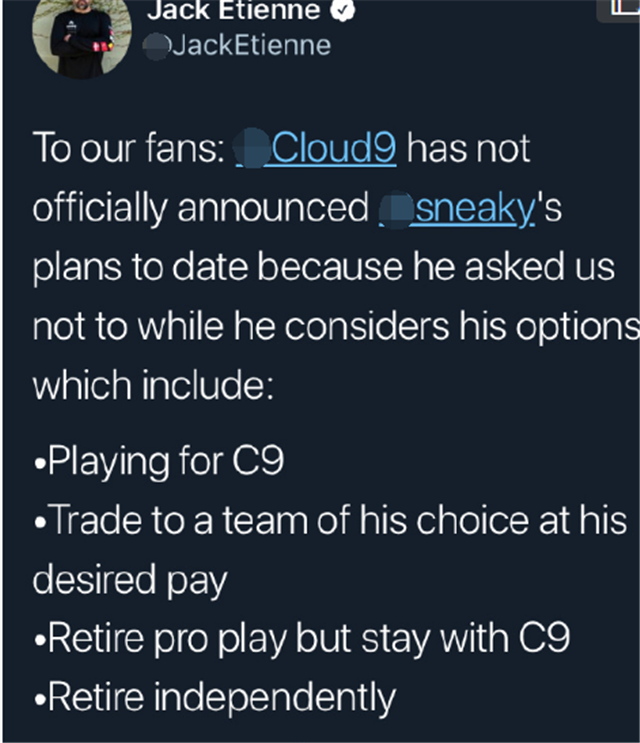Click the 'officially announced' text
640x743 pixels.
tap(200, 208)
